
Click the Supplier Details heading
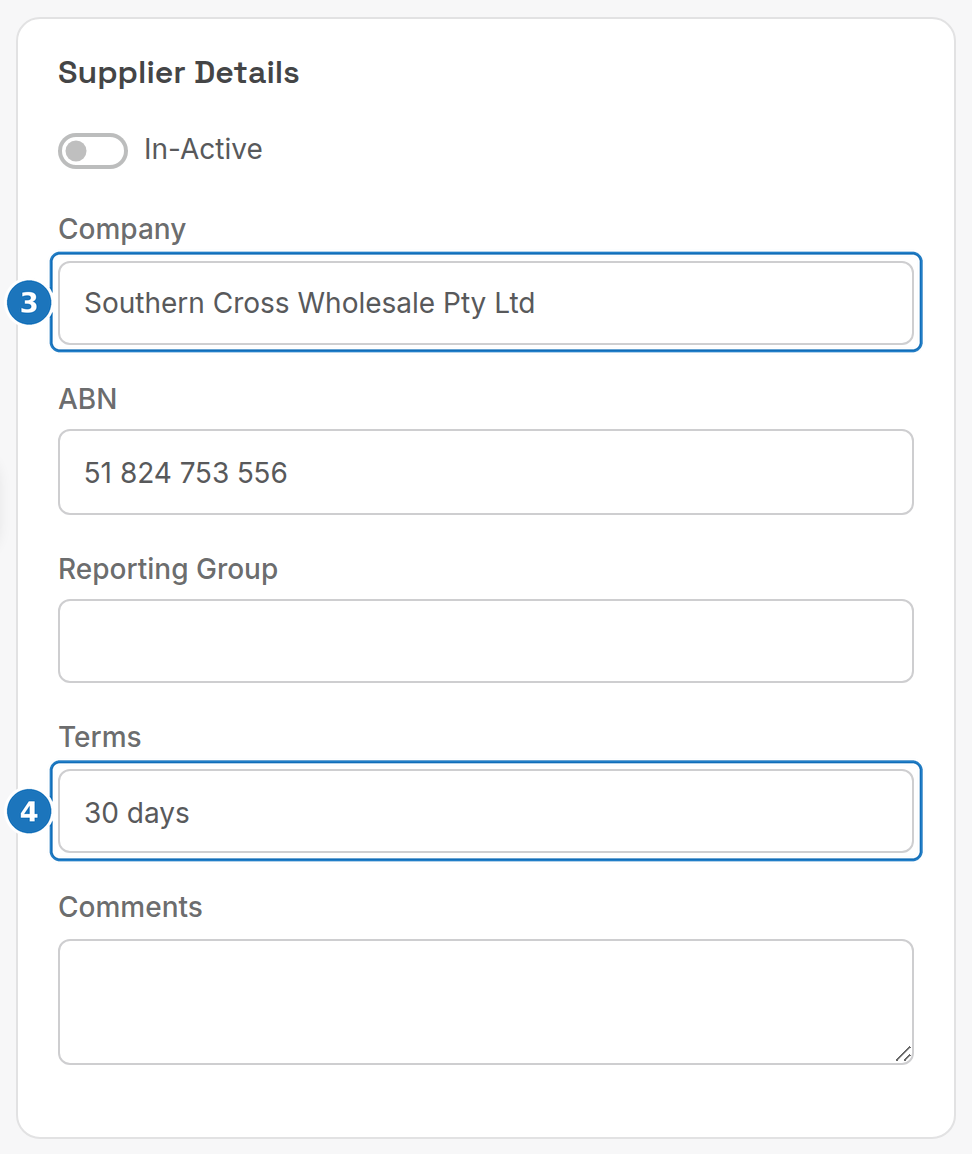coord(179,73)
